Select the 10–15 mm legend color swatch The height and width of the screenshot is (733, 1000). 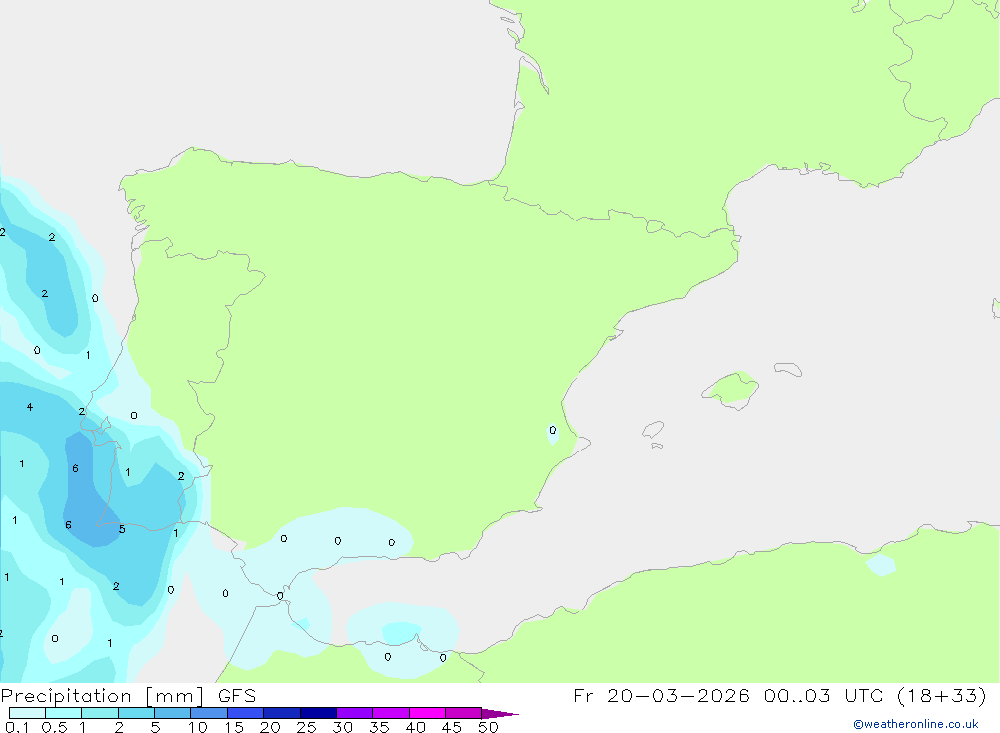[209, 713]
